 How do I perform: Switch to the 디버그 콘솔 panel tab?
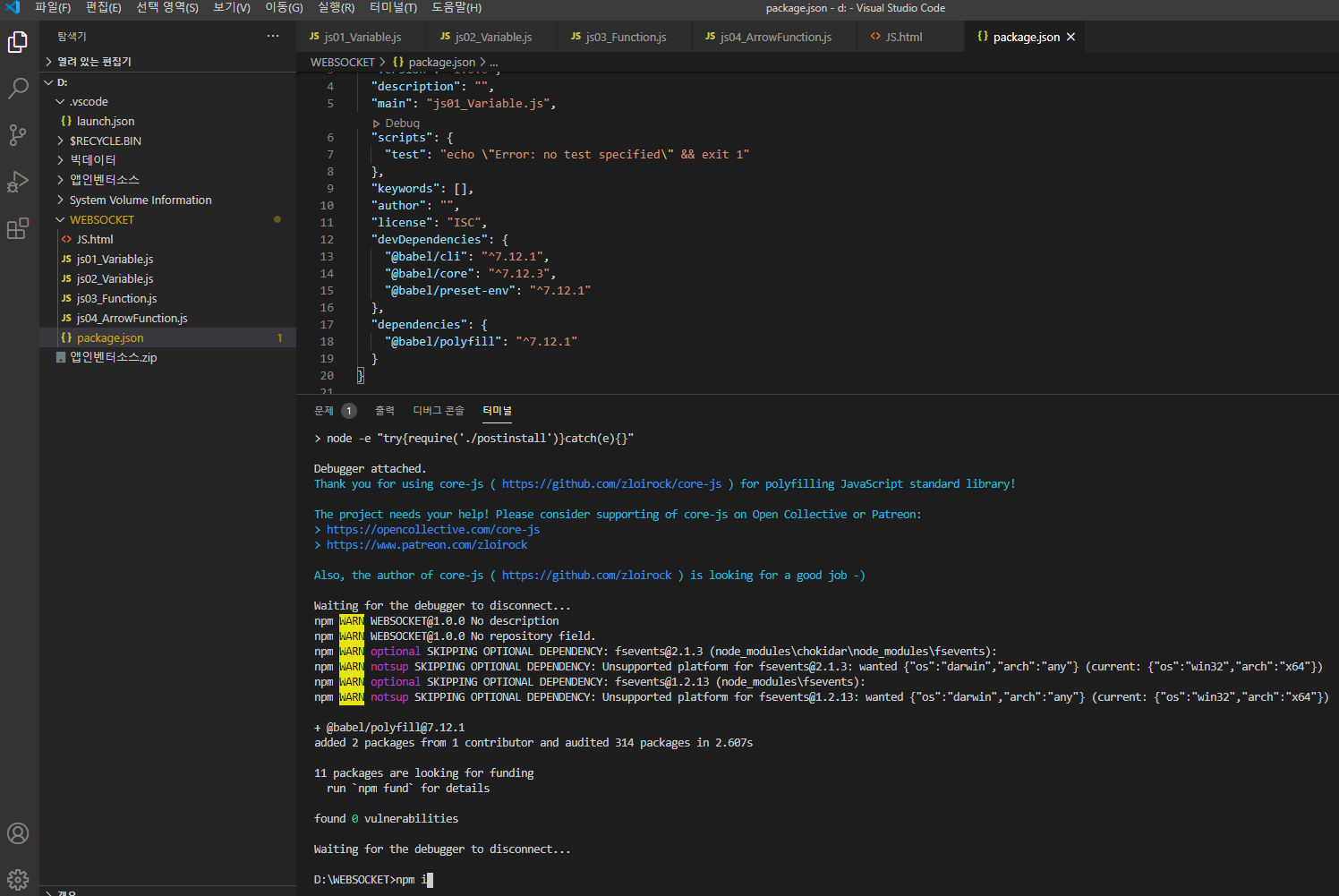(439, 411)
